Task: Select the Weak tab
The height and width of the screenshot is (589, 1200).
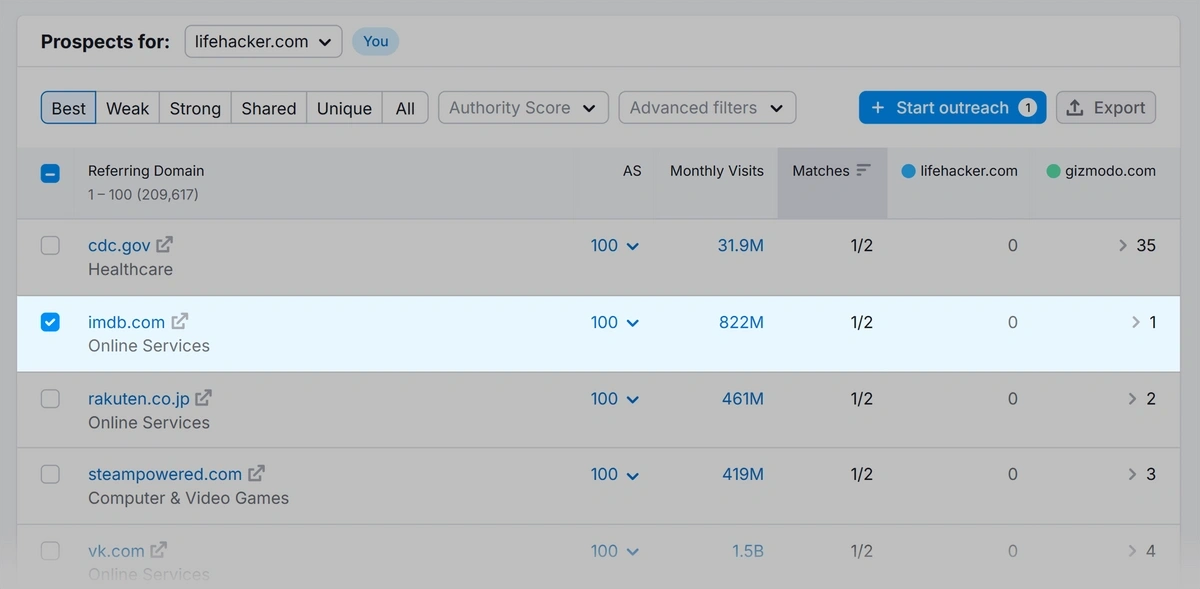Action: 128,108
